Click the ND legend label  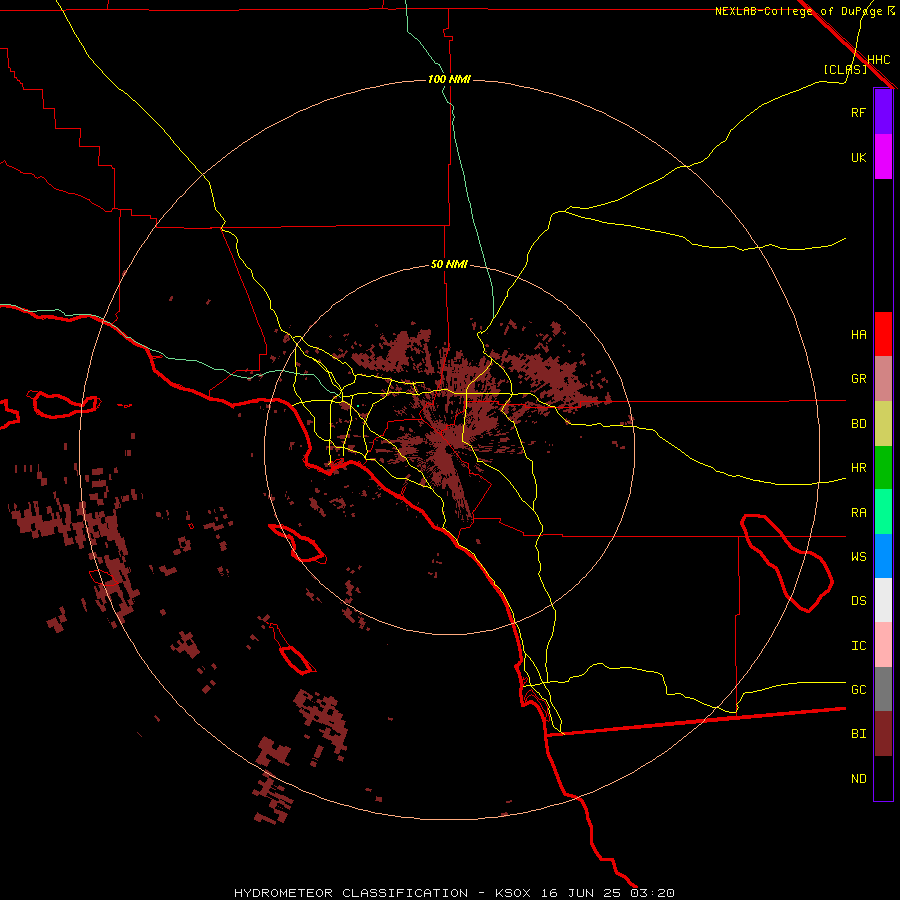click(859, 779)
